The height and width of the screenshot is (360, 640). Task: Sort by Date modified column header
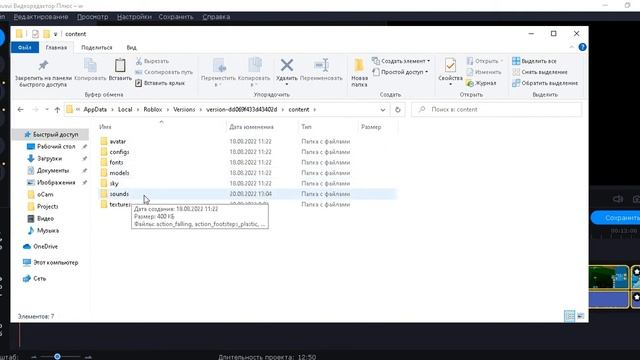pos(251,127)
